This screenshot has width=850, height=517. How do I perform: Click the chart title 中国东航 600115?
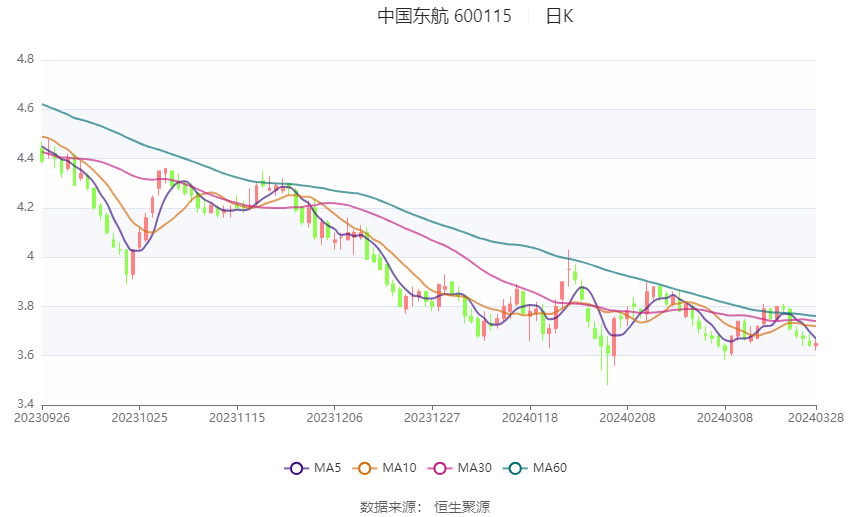pyautogui.click(x=445, y=16)
